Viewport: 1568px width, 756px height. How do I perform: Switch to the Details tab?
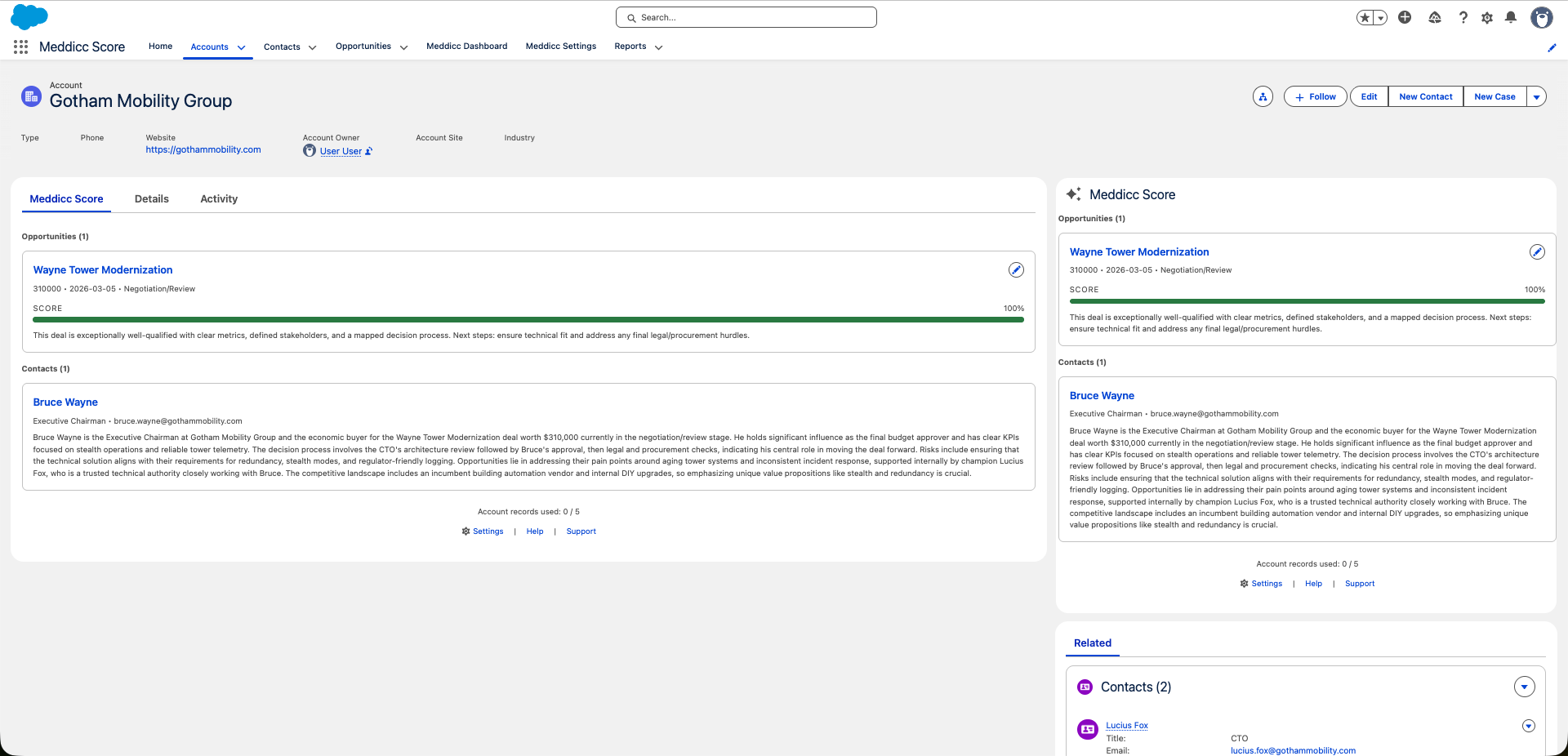click(152, 199)
